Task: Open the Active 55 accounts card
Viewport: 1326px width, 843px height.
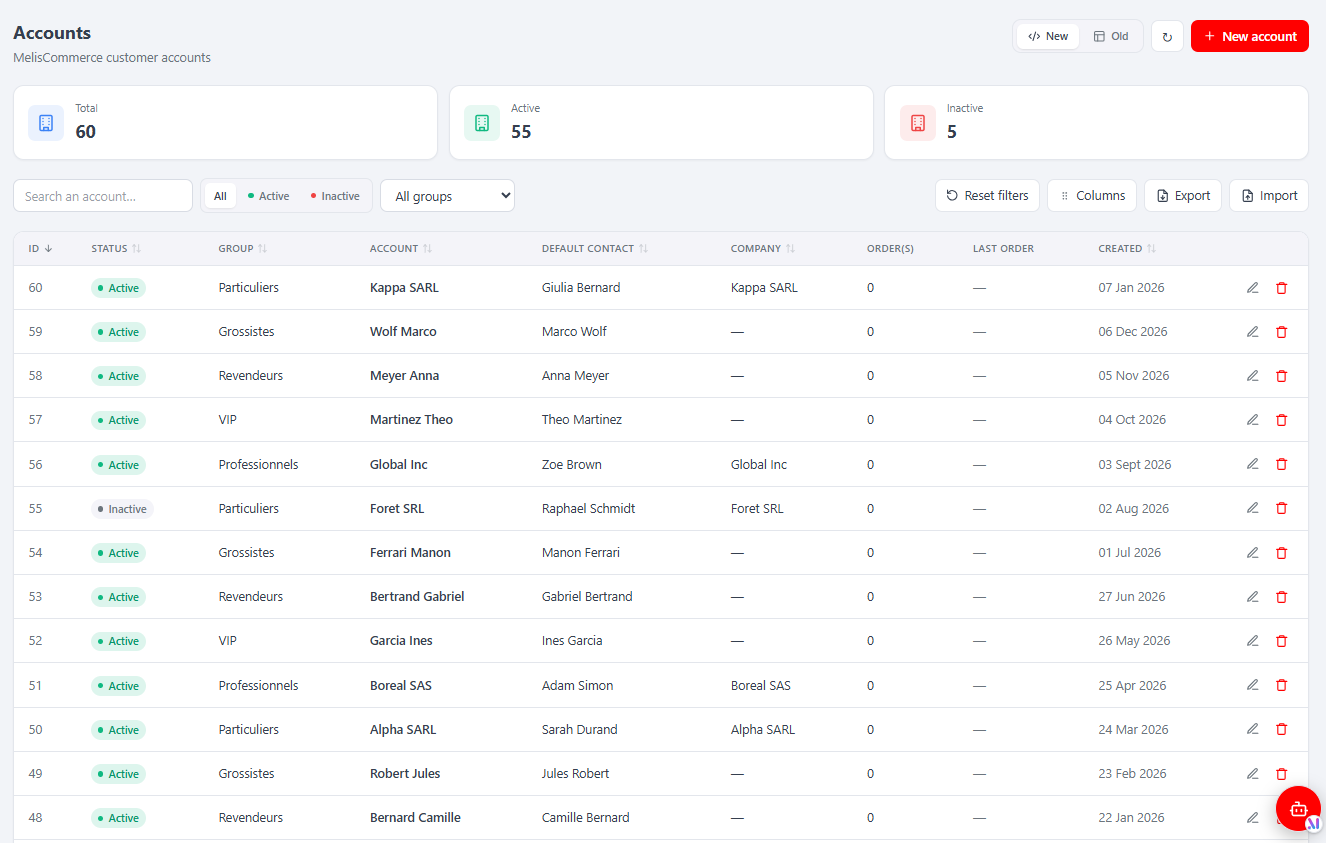Action: [x=661, y=122]
